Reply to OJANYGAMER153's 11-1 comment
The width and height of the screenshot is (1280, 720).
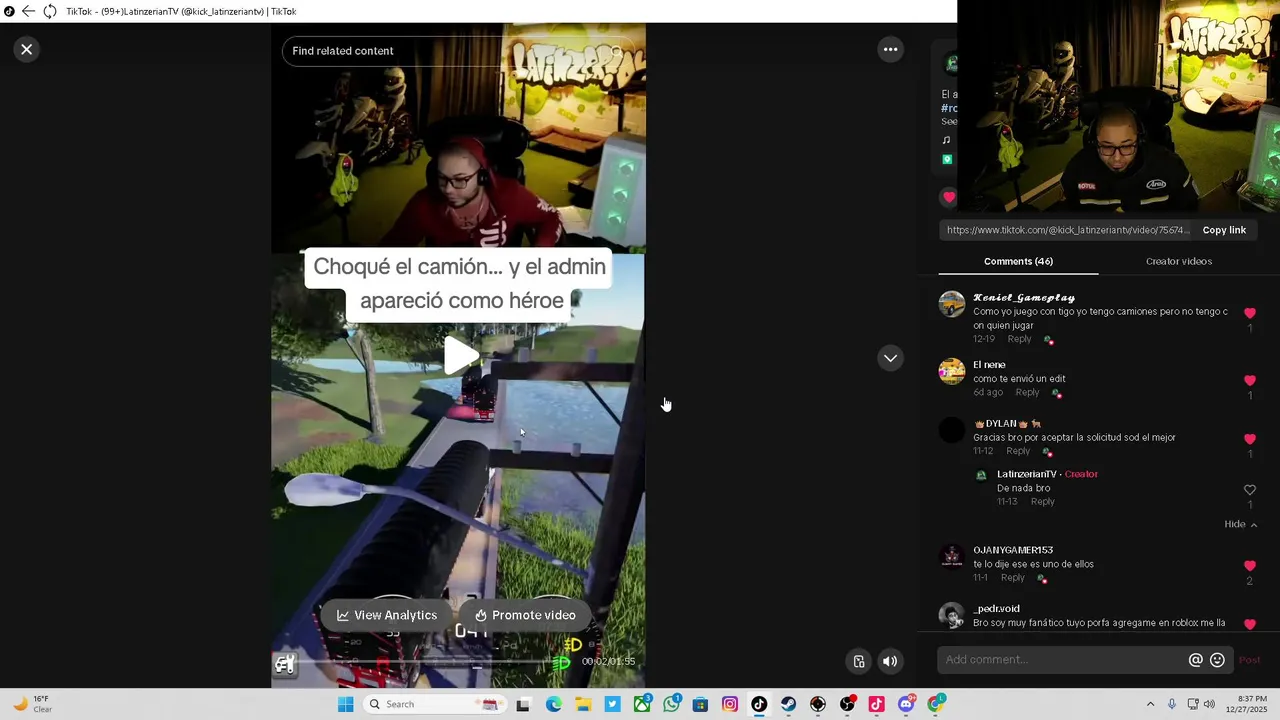click(x=1012, y=577)
